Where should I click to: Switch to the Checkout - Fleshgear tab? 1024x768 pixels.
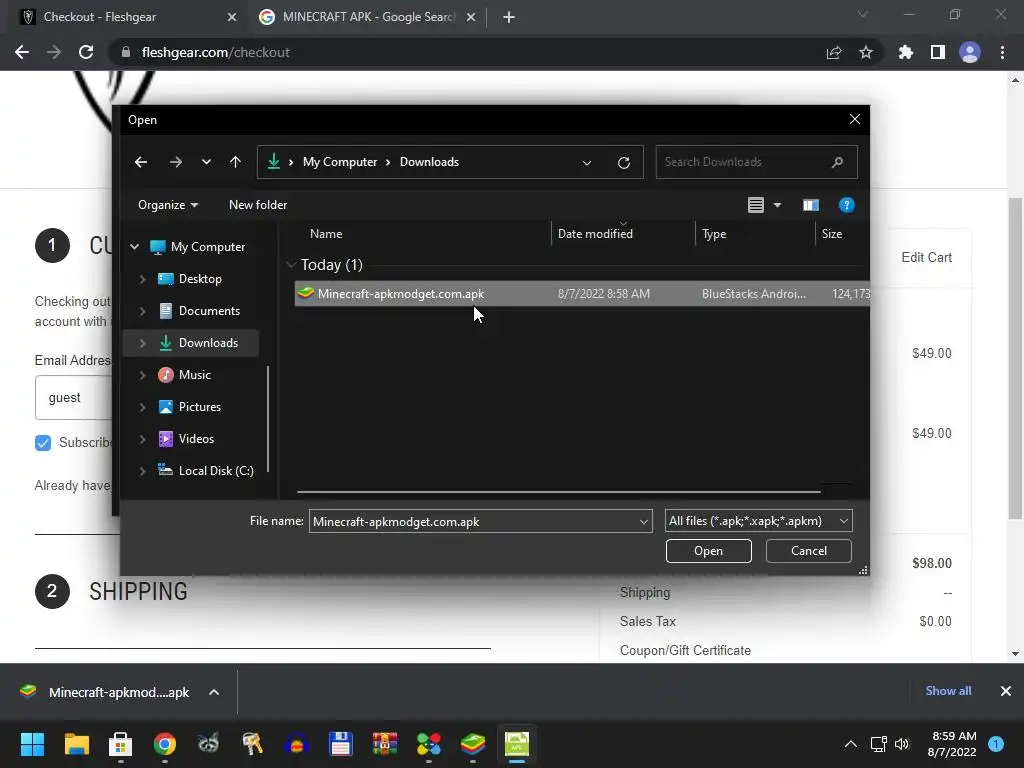pyautogui.click(x=128, y=17)
